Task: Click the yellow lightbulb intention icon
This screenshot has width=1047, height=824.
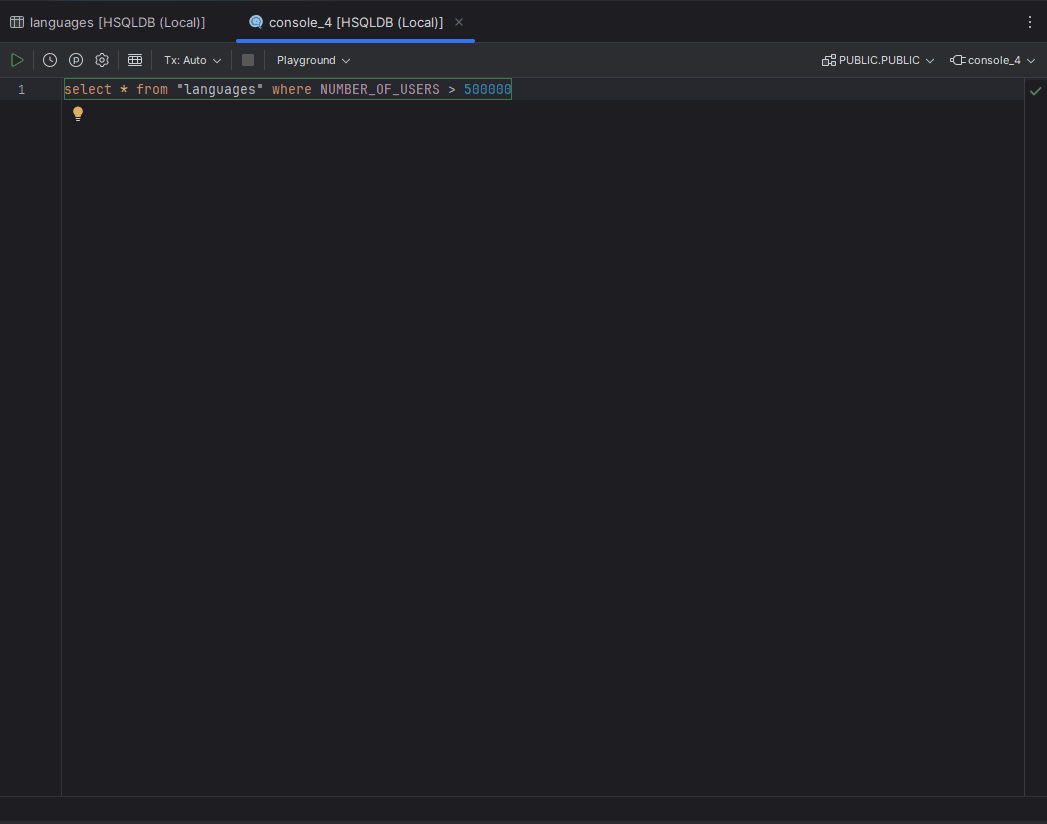Action: pos(78,114)
